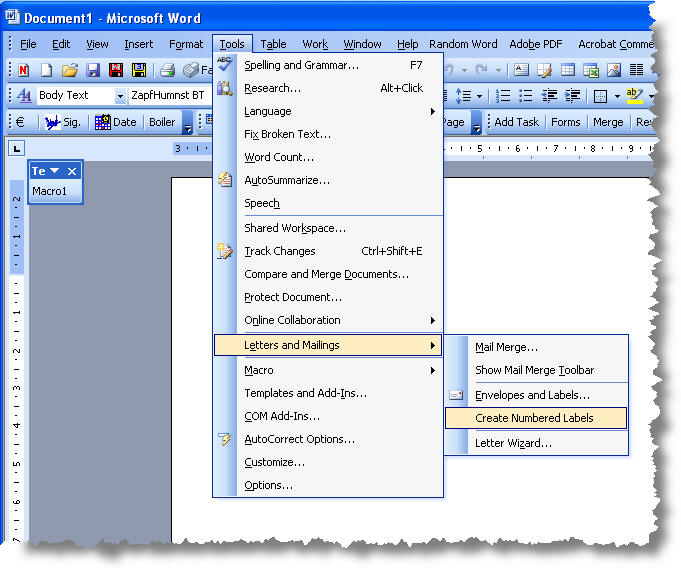Open the Line Spacing dropdown arrow
The width and height of the screenshot is (681, 568).
479,96
